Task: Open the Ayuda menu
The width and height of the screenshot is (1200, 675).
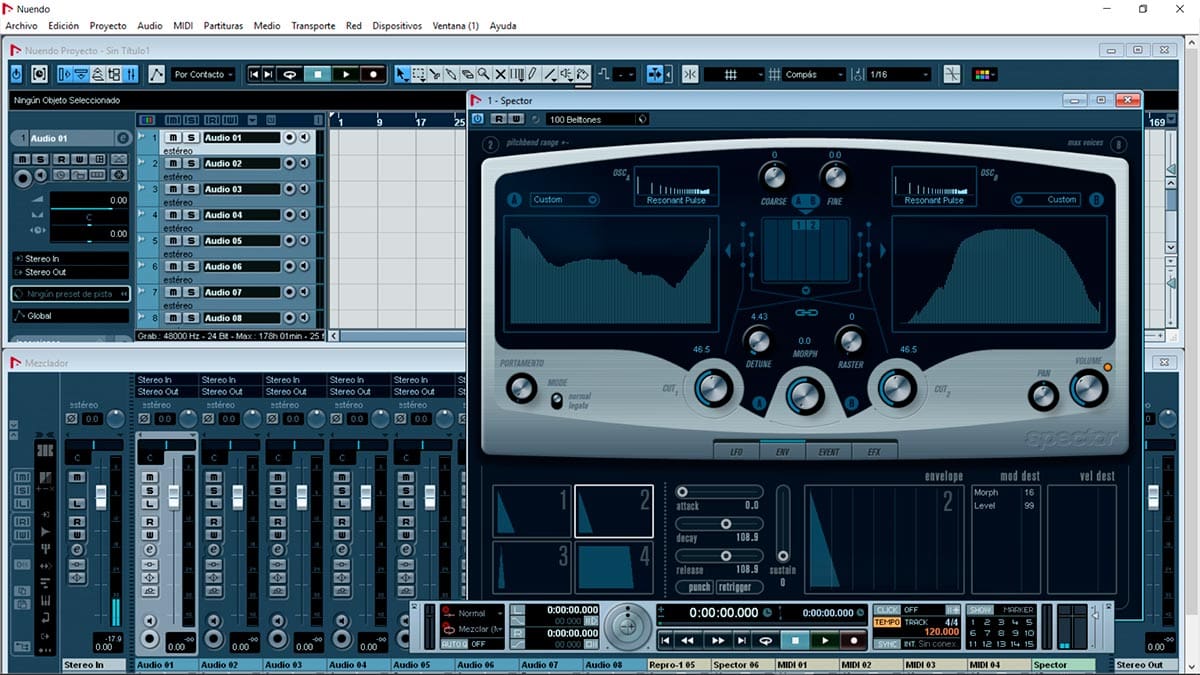Action: pyautogui.click(x=503, y=26)
